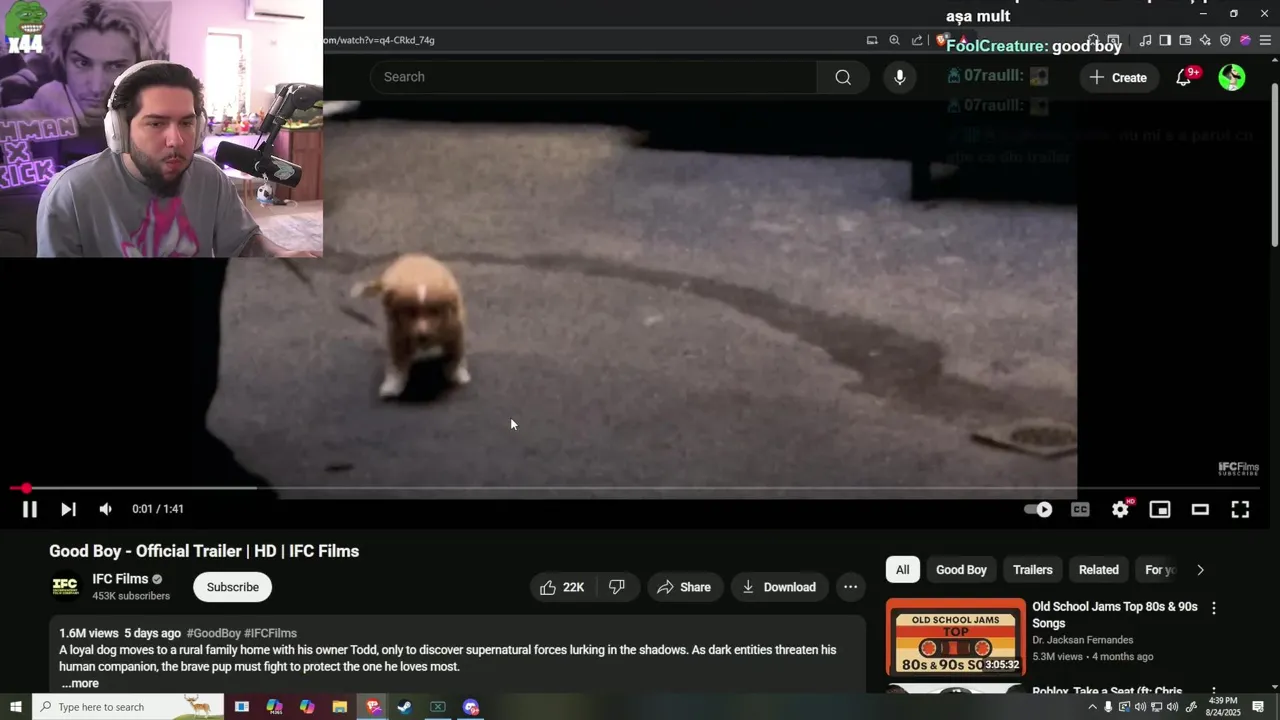Image resolution: width=1280 pixels, height=720 pixels.
Task: Mute the video volume
Action: pos(106,509)
